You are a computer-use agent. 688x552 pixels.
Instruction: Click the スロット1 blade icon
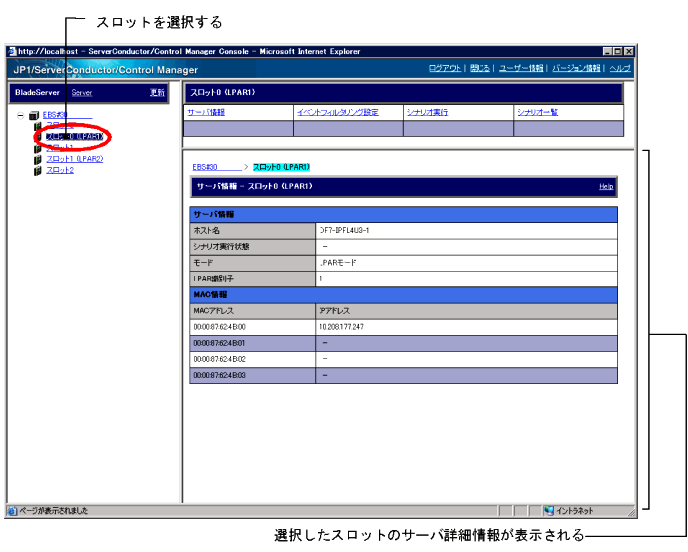38,148
